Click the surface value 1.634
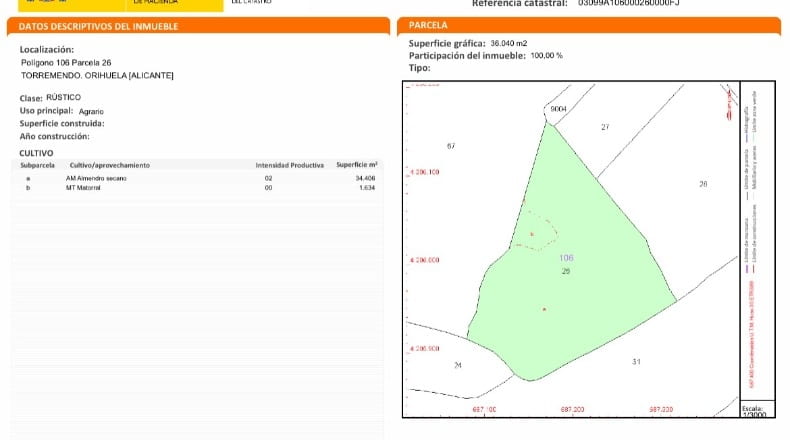The height and width of the screenshot is (440, 790). [367, 188]
